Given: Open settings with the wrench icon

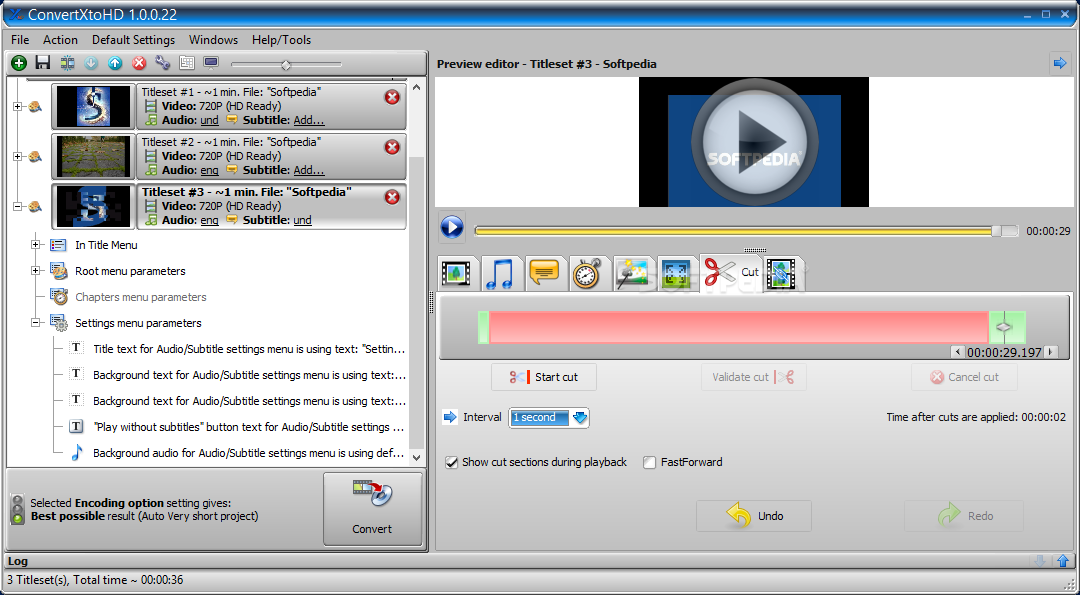Looking at the screenshot, I should [x=163, y=63].
